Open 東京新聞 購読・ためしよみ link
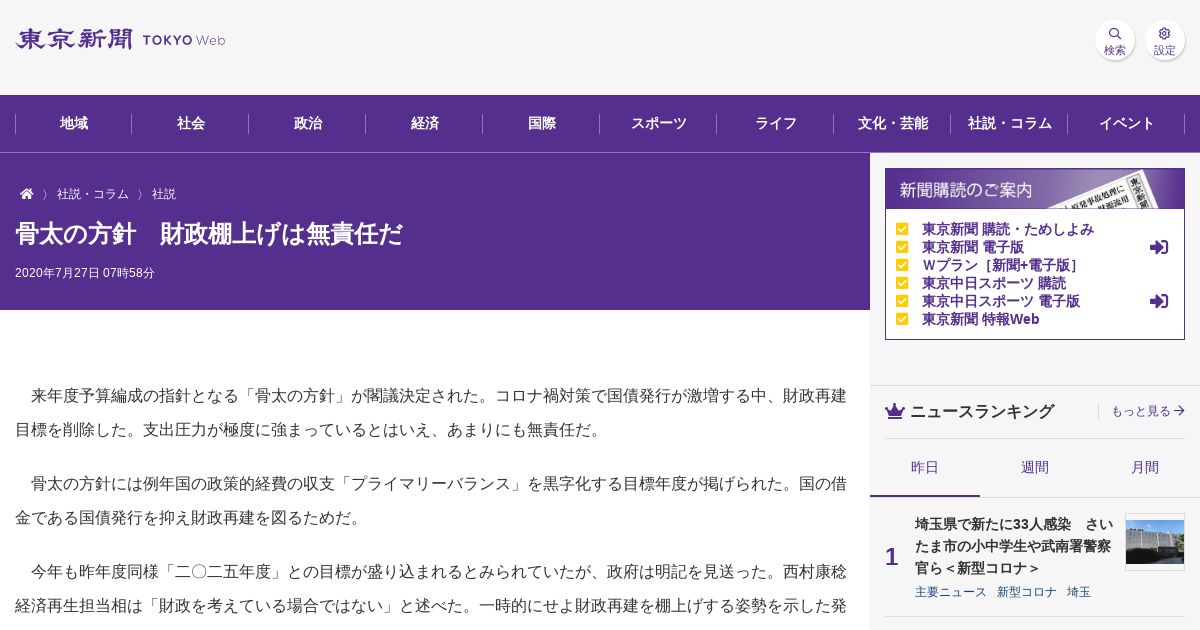 tap(1008, 229)
